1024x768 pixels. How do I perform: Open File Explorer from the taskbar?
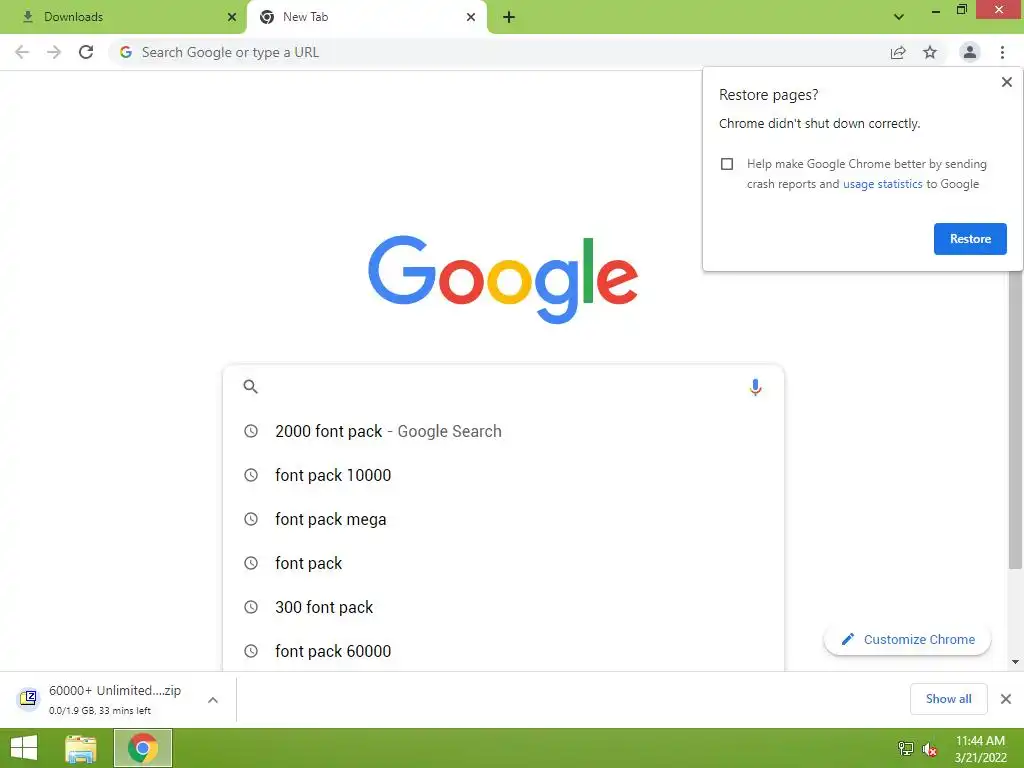[x=81, y=748]
